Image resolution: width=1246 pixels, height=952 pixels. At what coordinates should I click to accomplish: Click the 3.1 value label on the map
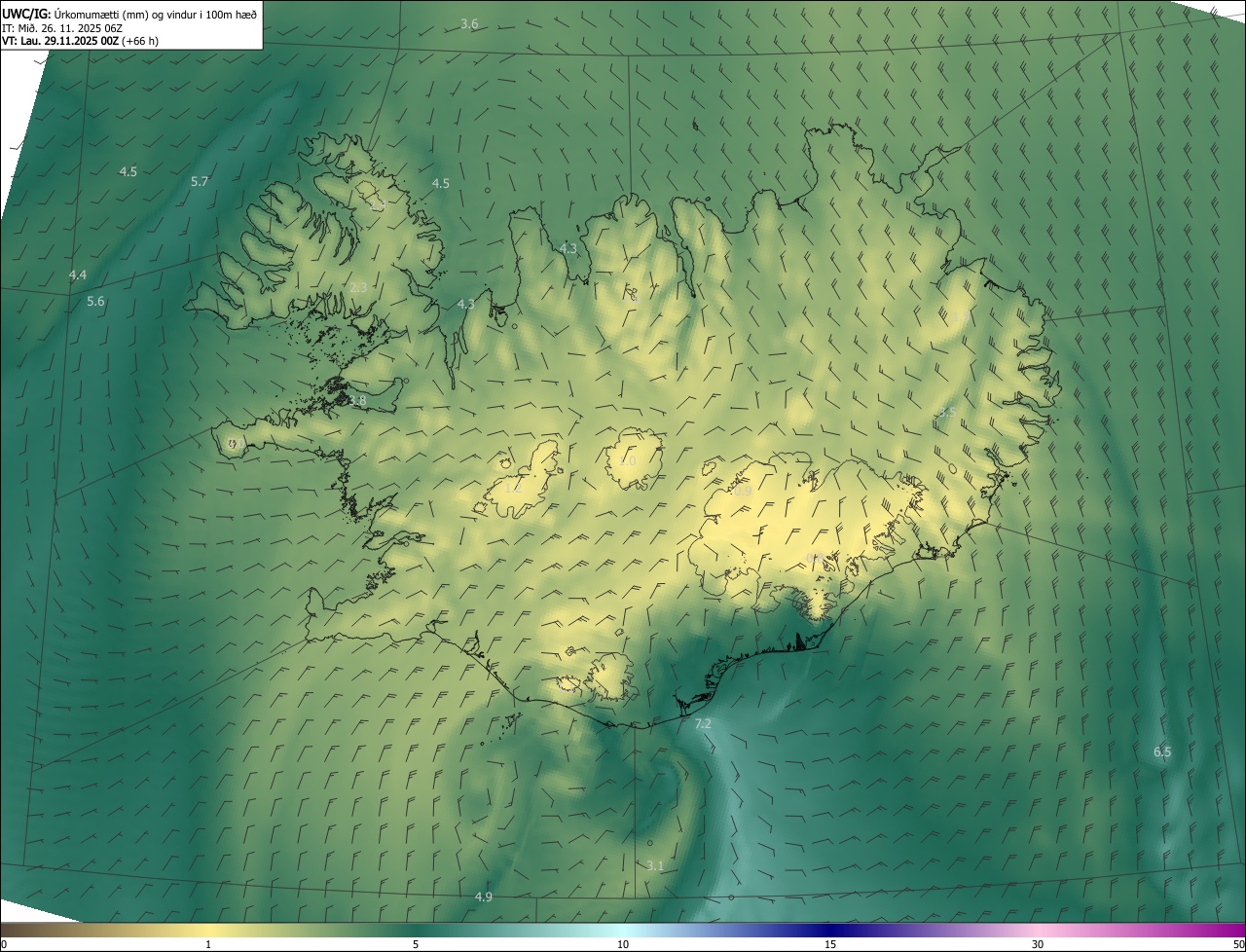(655, 865)
